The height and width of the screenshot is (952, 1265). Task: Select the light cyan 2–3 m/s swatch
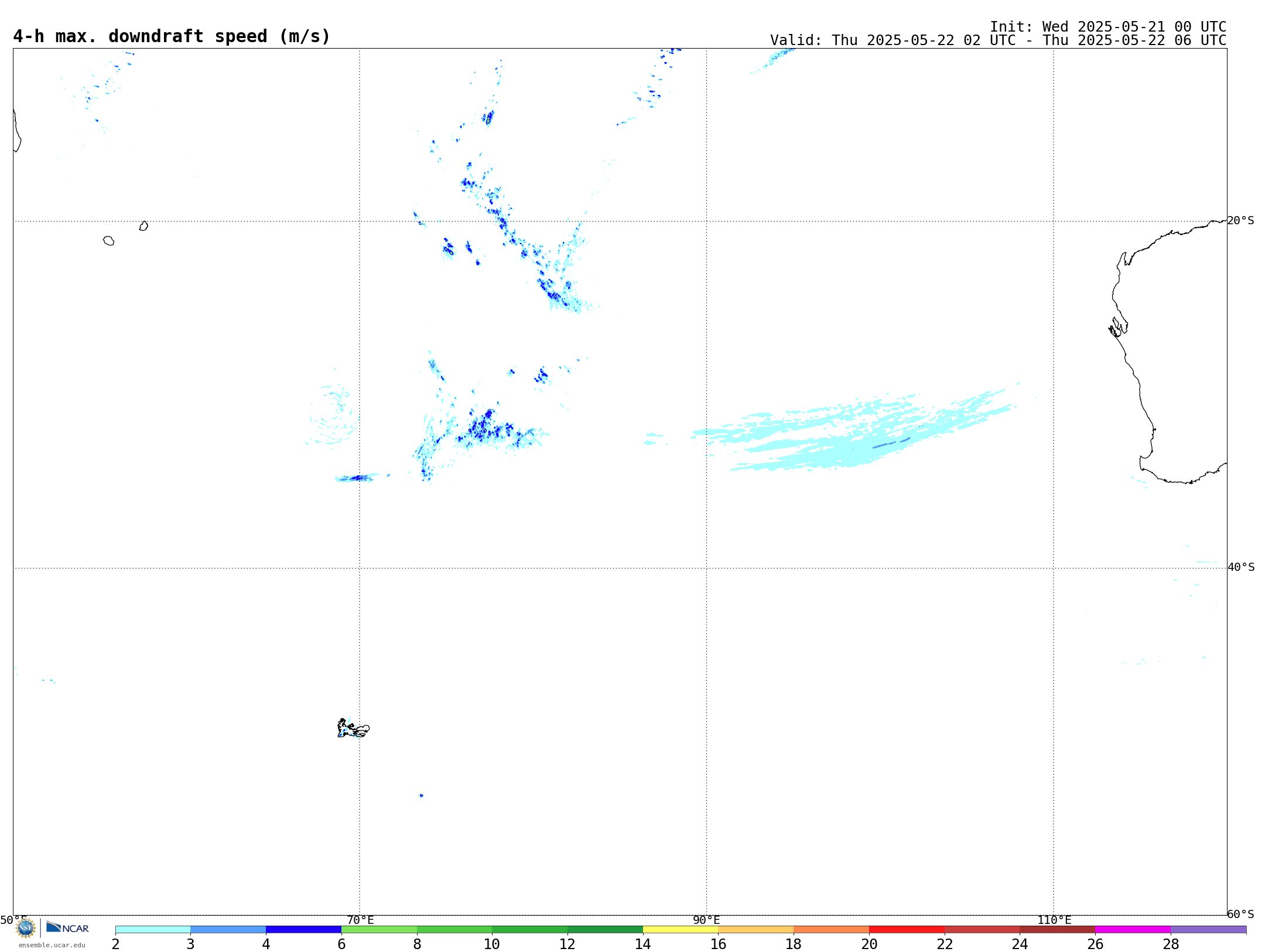153,929
